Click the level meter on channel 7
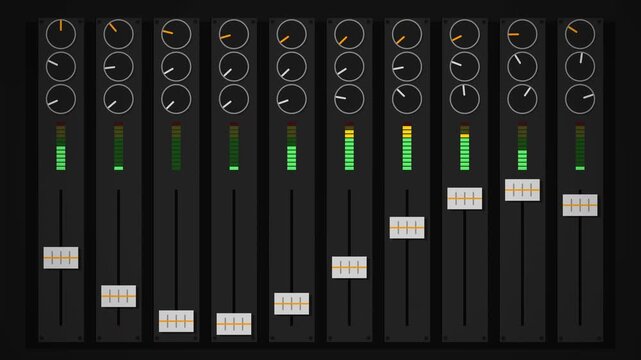This screenshot has width=641, height=360. click(407, 146)
